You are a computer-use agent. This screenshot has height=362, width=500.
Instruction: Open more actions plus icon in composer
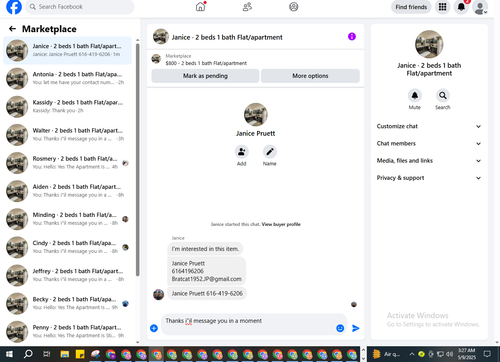[x=154, y=328]
